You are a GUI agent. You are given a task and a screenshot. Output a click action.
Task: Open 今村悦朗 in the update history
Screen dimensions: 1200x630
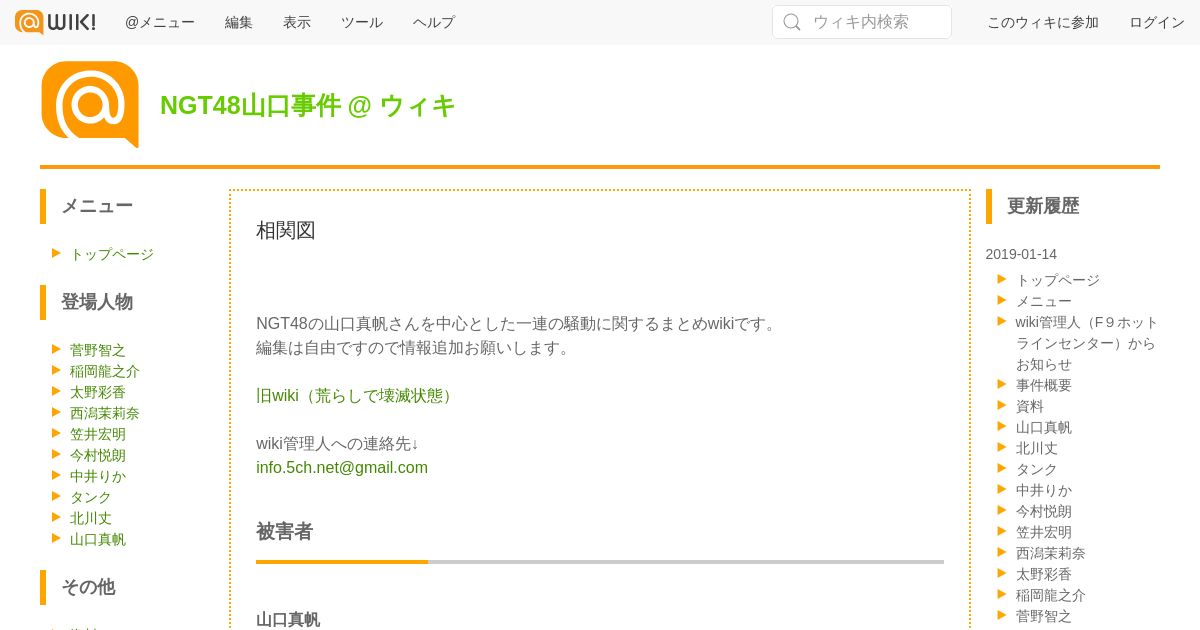1044,511
